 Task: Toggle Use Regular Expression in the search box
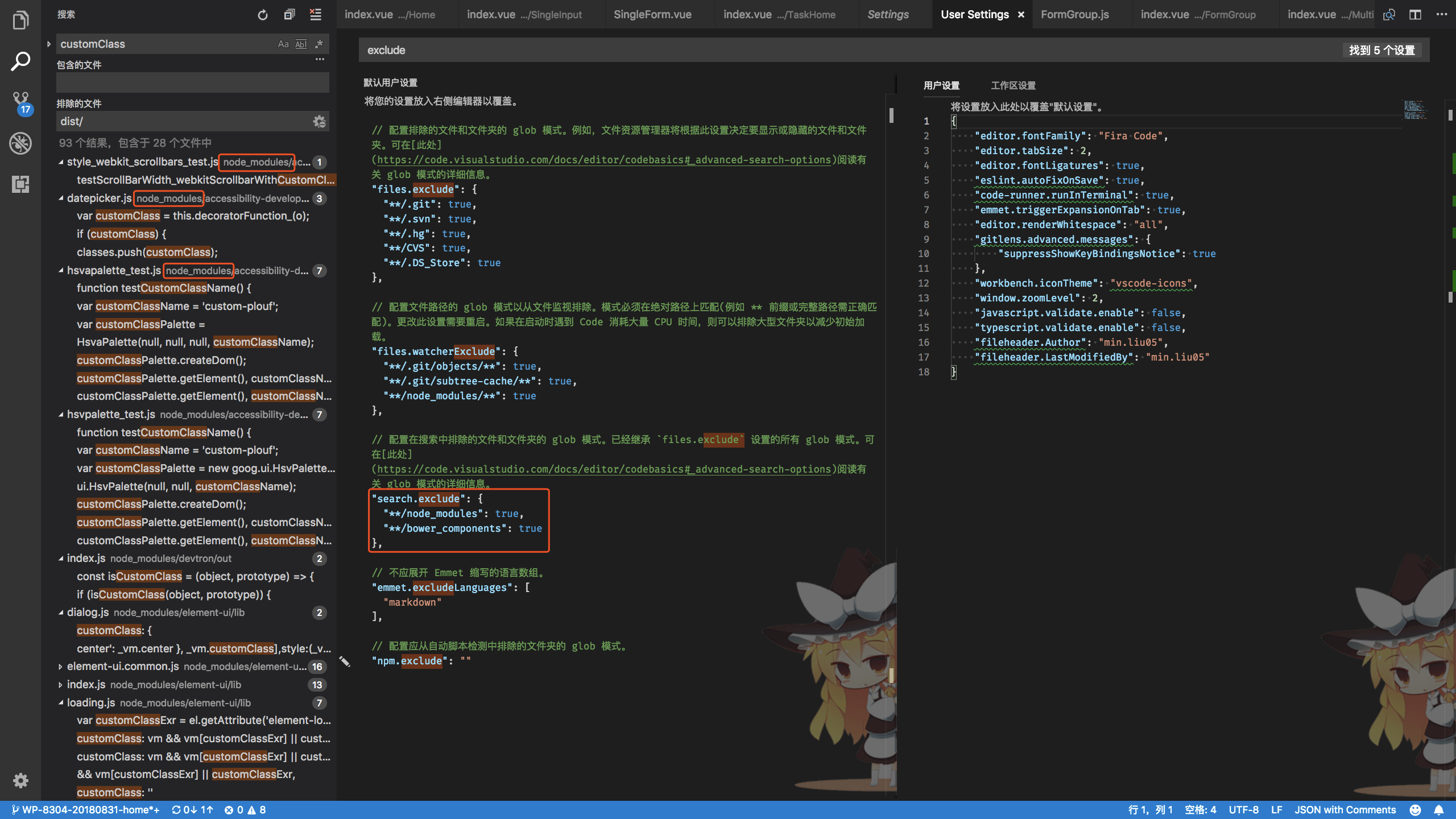tap(319, 44)
